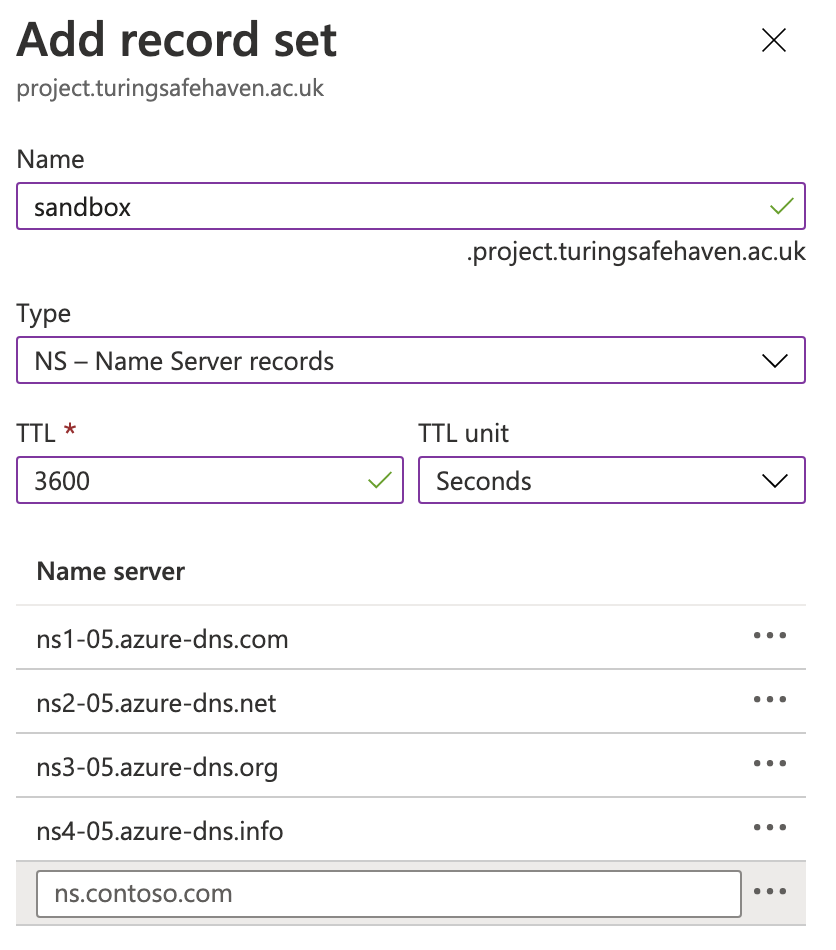Close the Add record set panel
The width and height of the screenshot is (836, 950).
[774, 41]
